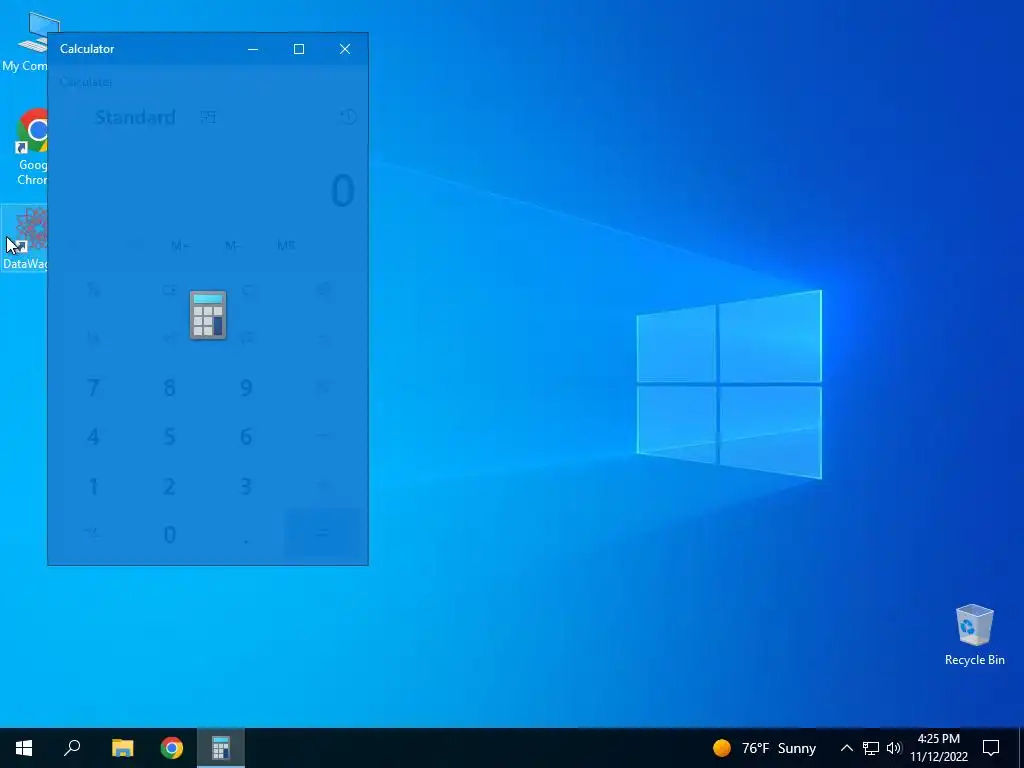
Task: Minimize the Calculator window
Action: click(253, 49)
